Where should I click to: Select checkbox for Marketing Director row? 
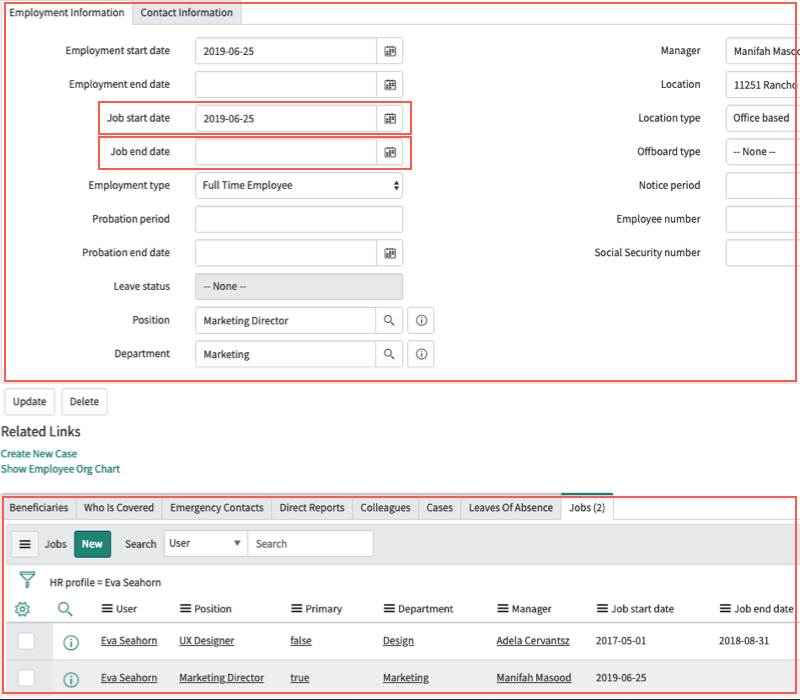point(26,678)
